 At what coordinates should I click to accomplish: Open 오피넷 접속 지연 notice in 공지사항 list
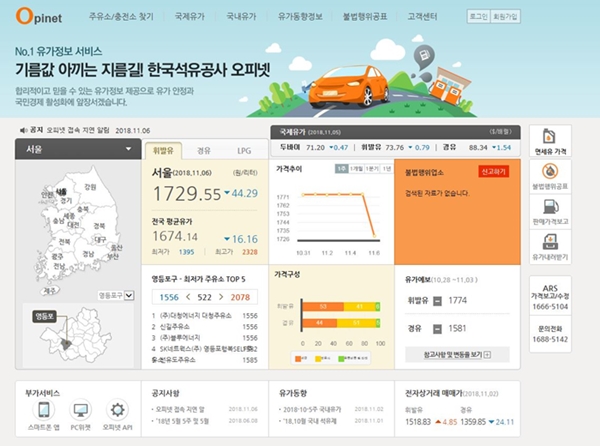tap(180, 409)
